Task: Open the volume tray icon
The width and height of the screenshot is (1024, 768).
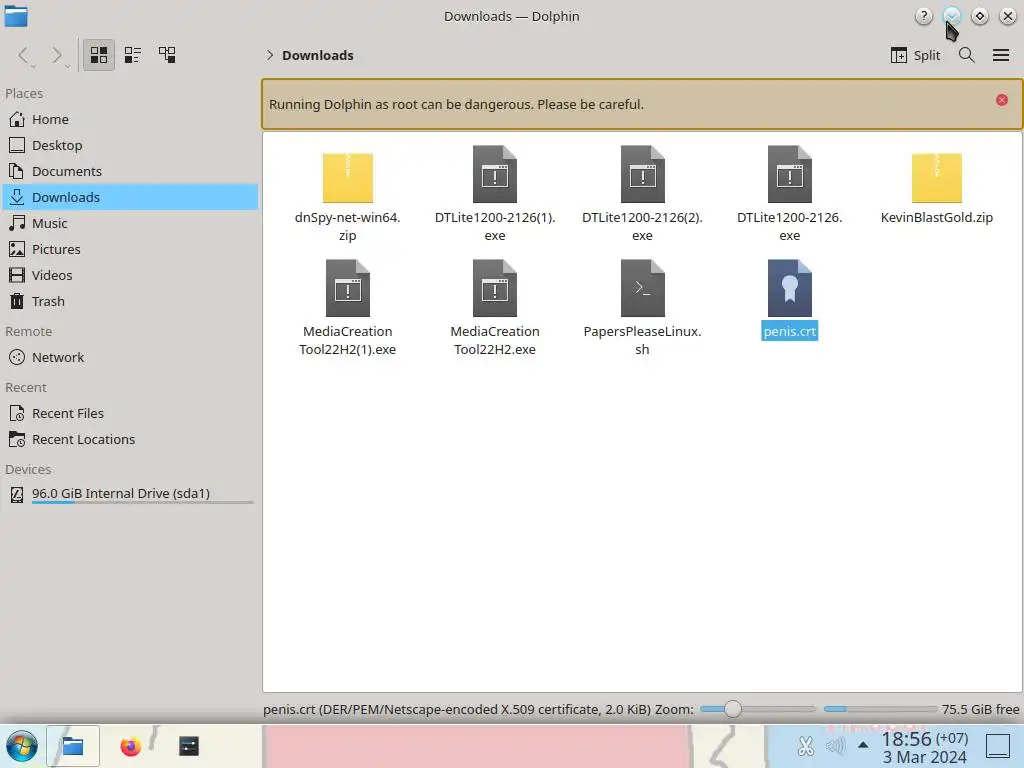Action: [835, 746]
